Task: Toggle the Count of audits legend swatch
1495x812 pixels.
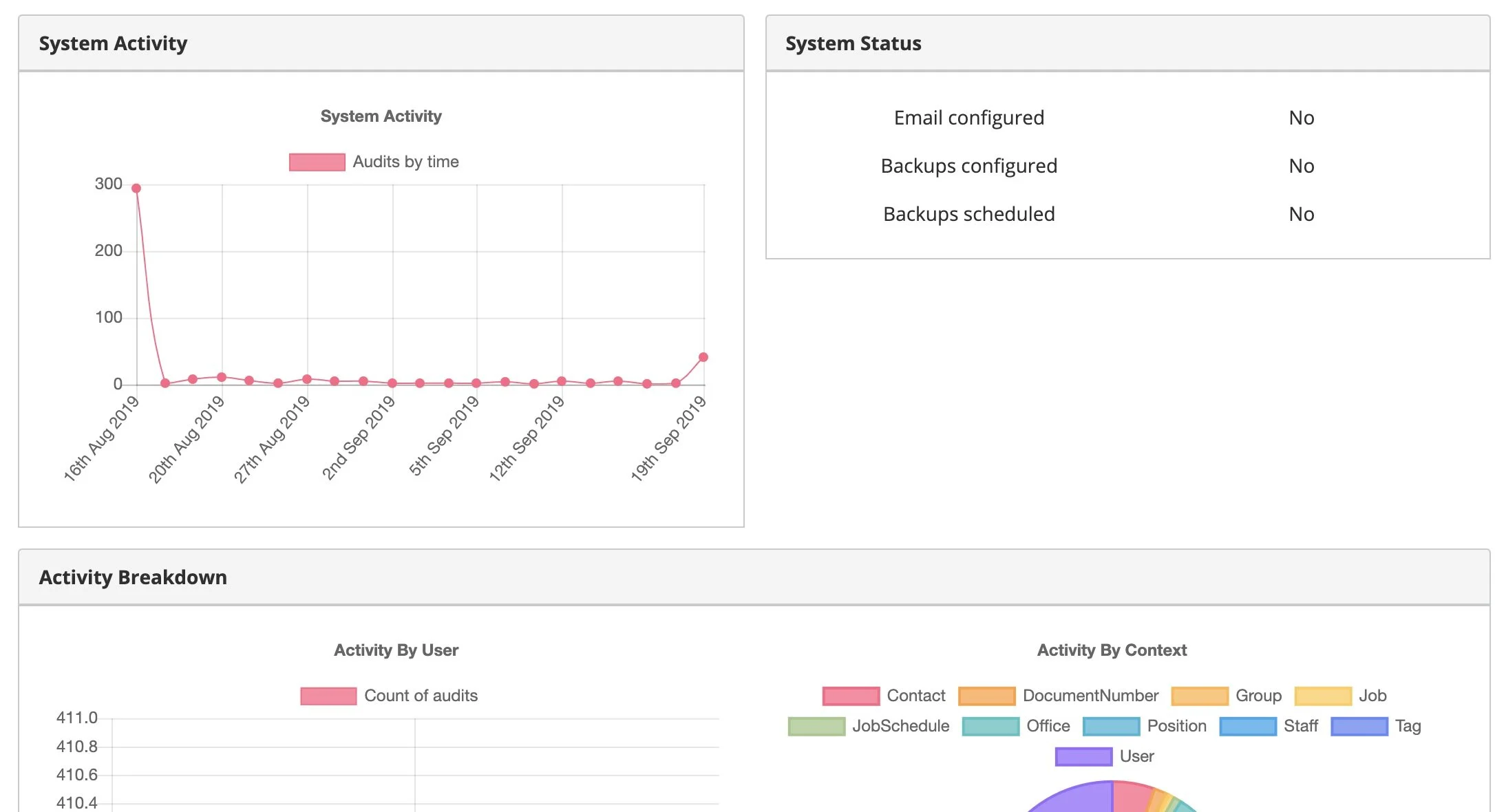Action: (328, 696)
